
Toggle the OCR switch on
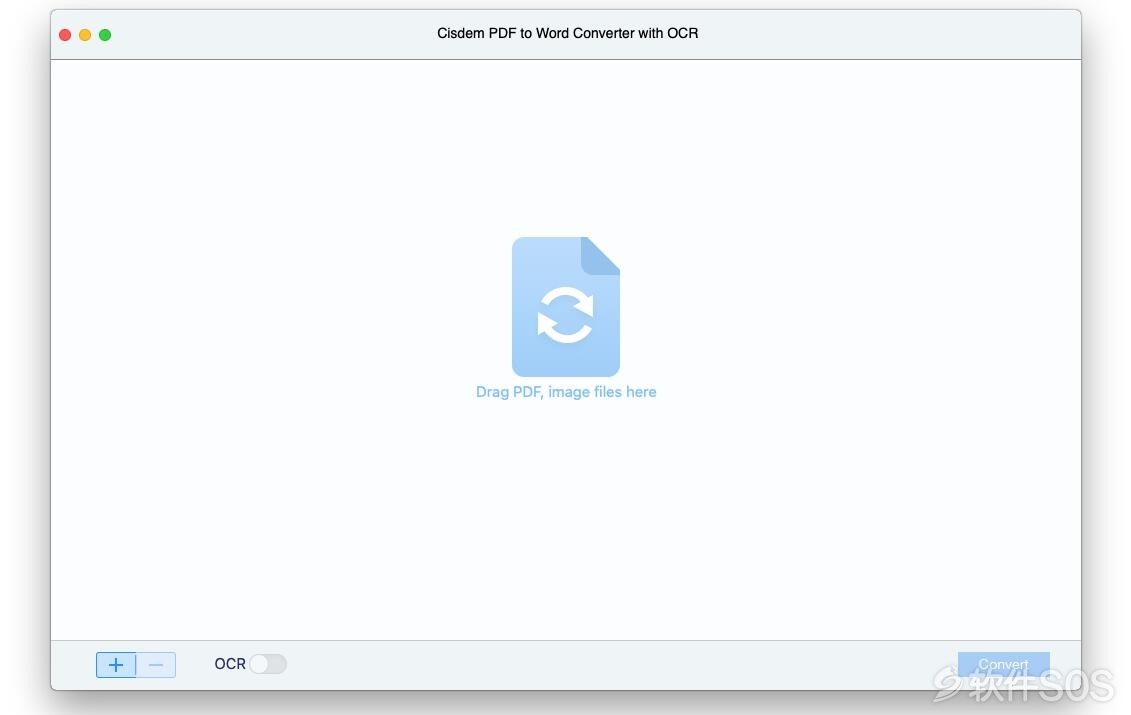click(268, 664)
